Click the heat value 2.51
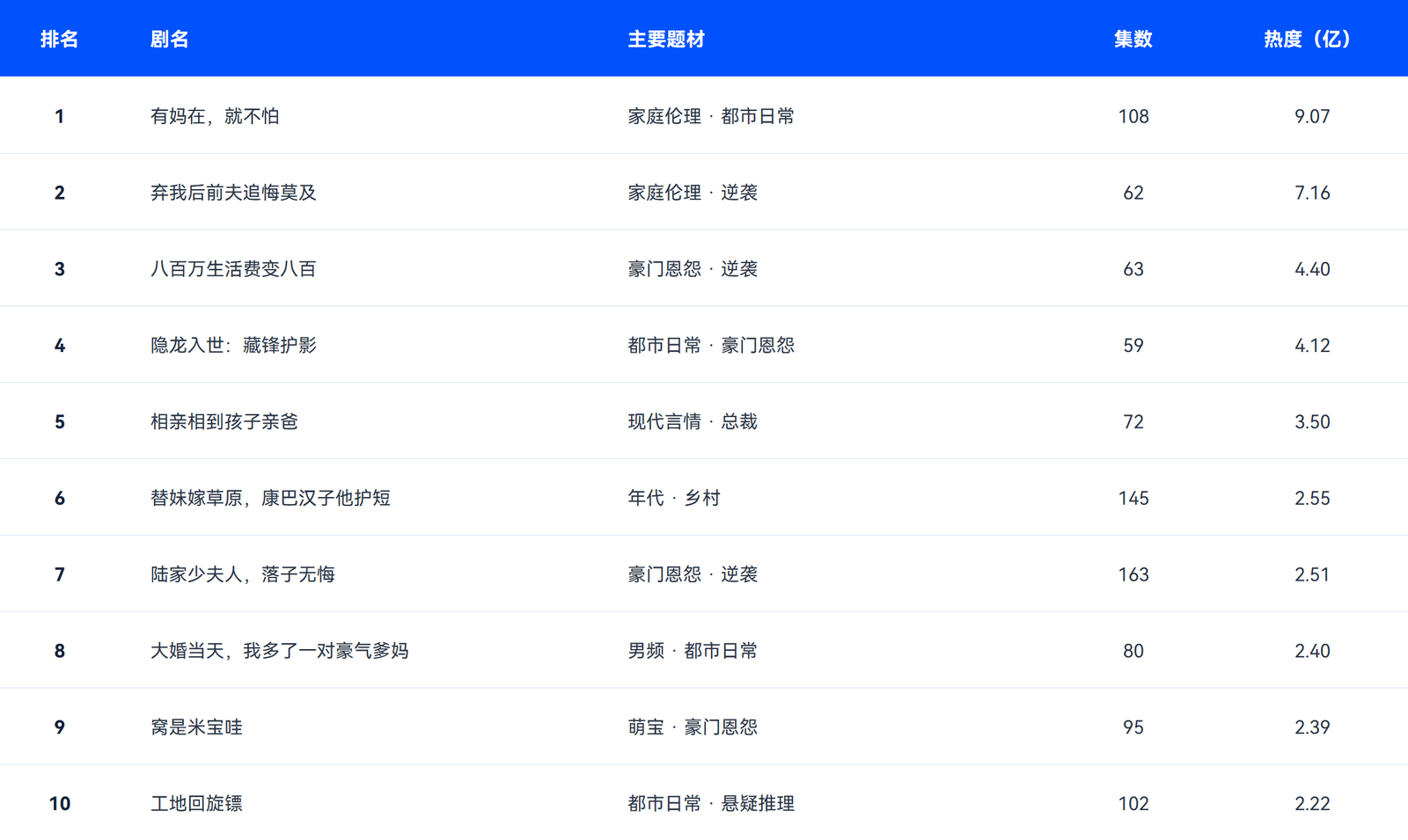1408x840 pixels. point(1312,575)
